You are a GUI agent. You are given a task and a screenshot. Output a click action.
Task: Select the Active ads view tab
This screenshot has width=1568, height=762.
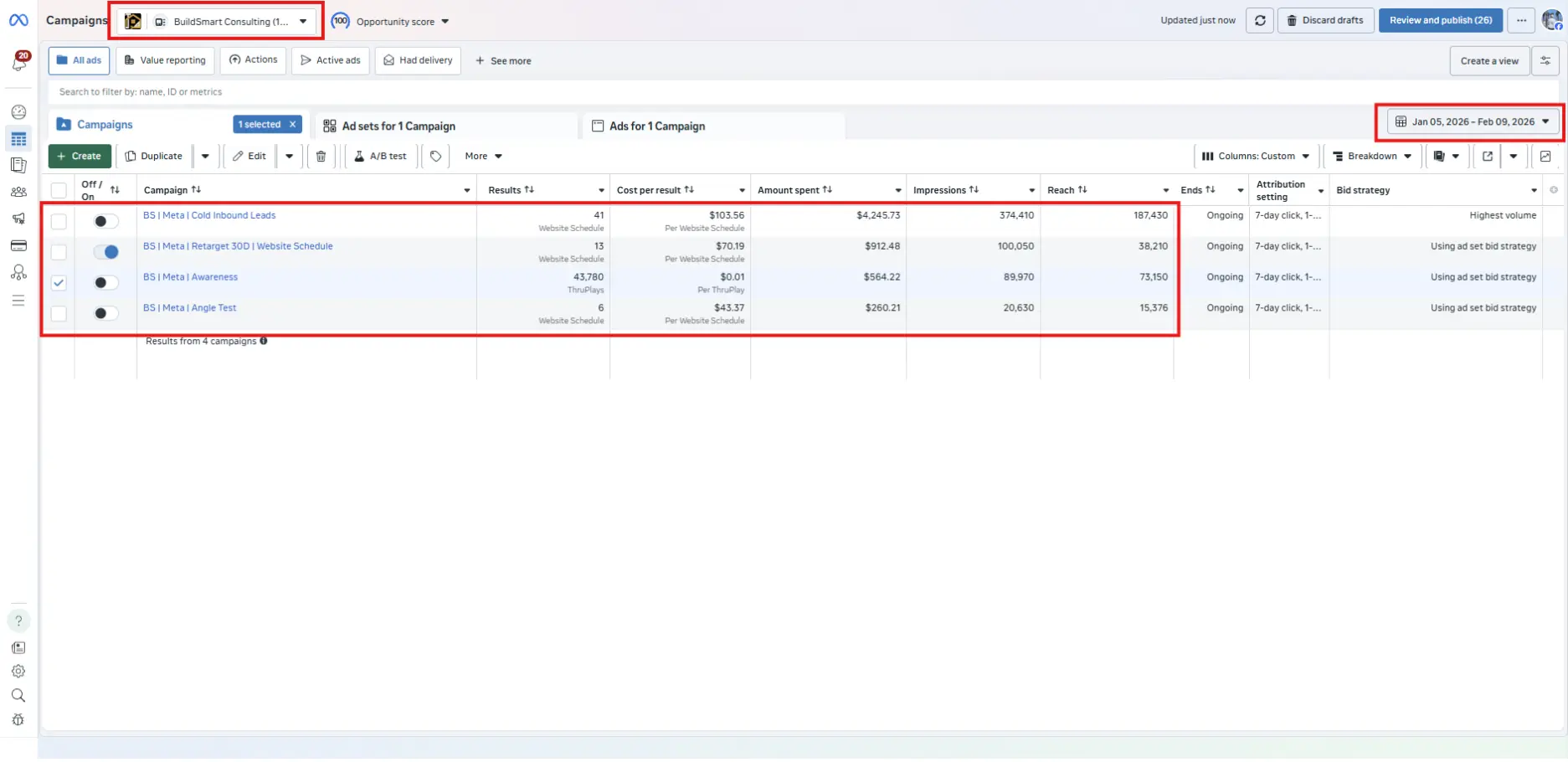pyautogui.click(x=331, y=60)
